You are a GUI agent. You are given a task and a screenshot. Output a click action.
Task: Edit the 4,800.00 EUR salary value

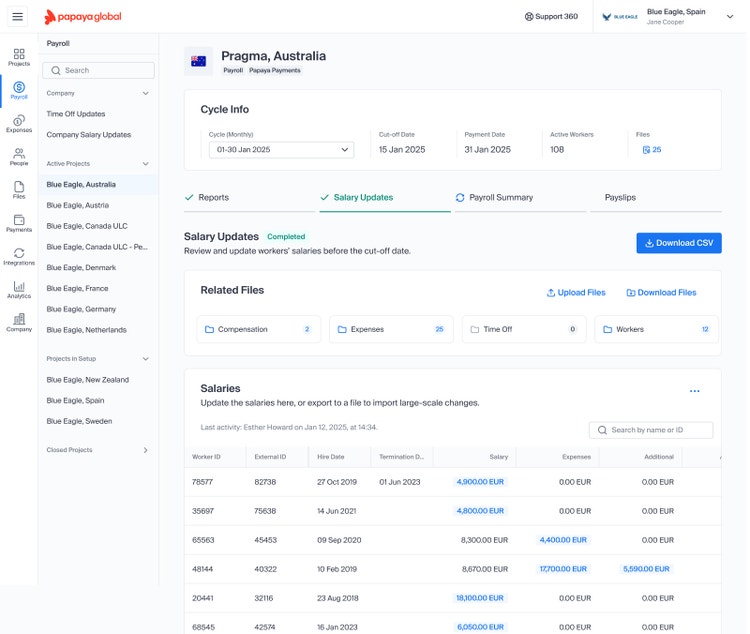tap(480, 511)
